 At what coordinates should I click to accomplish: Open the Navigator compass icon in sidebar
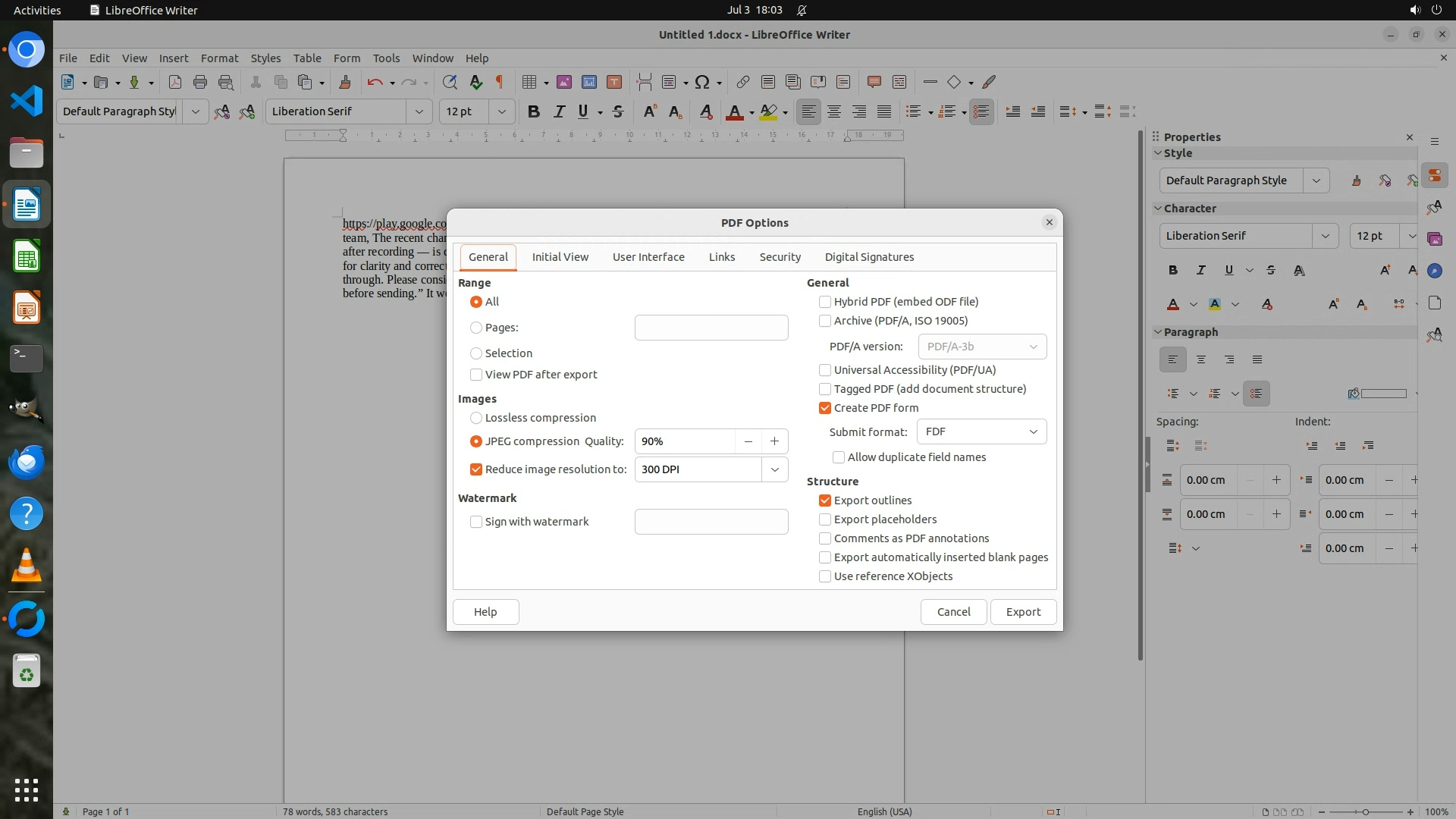pos(1434,271)
